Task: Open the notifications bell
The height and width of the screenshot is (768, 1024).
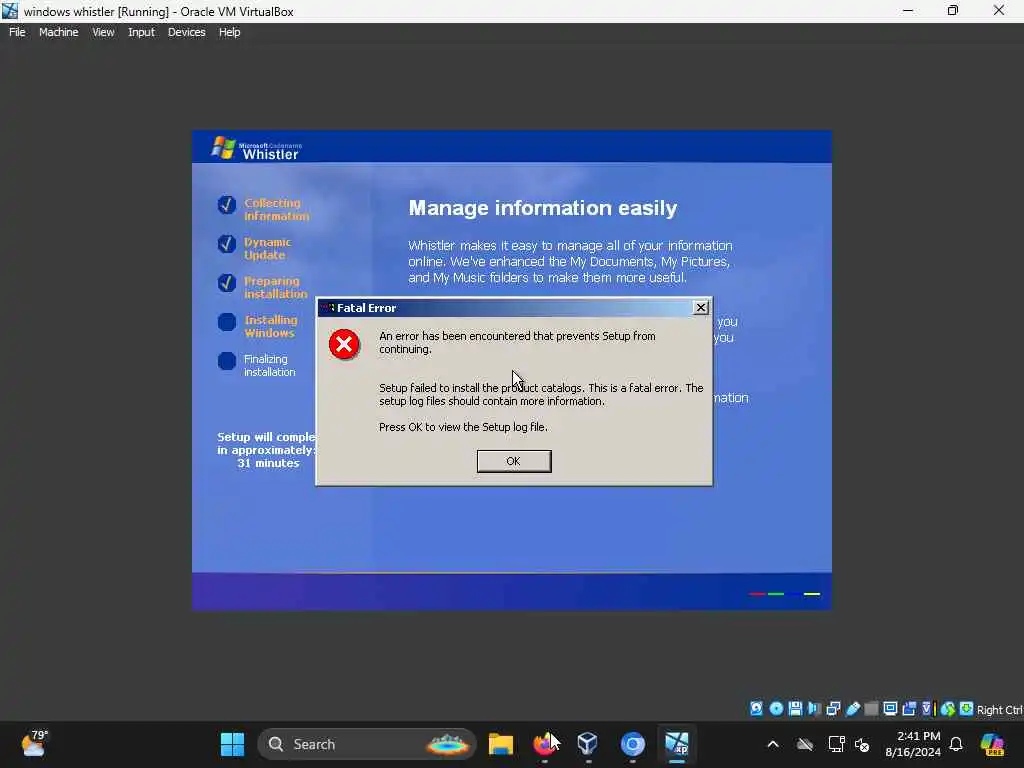Action: 956,744
